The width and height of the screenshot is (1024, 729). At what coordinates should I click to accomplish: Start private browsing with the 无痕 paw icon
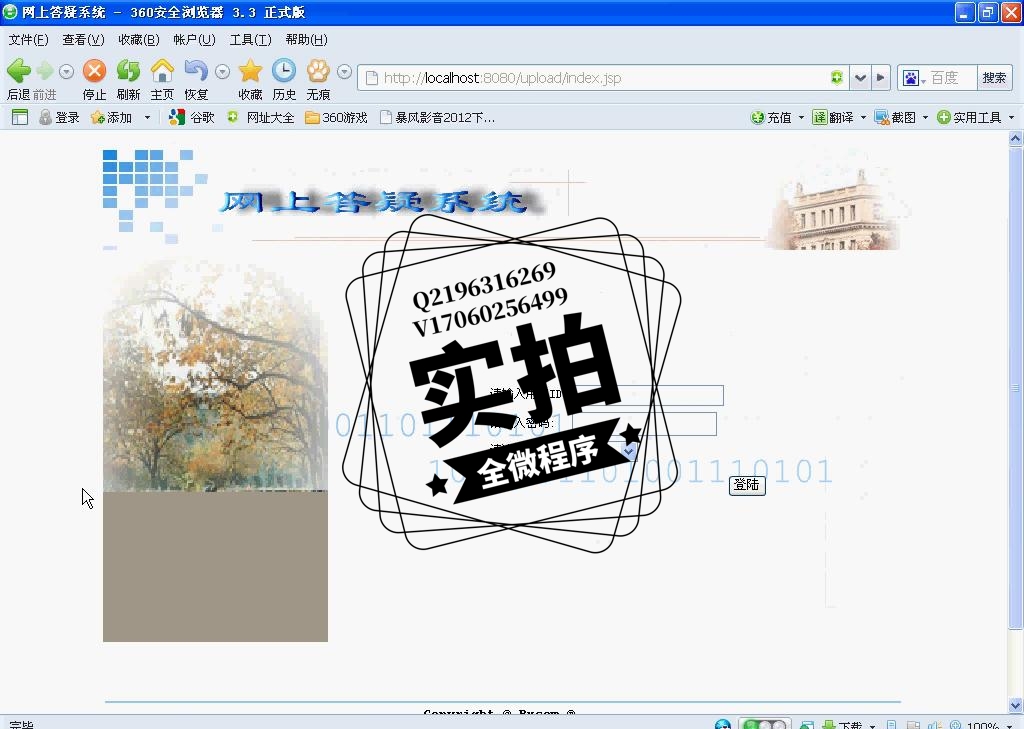pyautogui.click(x=318, y=71)
